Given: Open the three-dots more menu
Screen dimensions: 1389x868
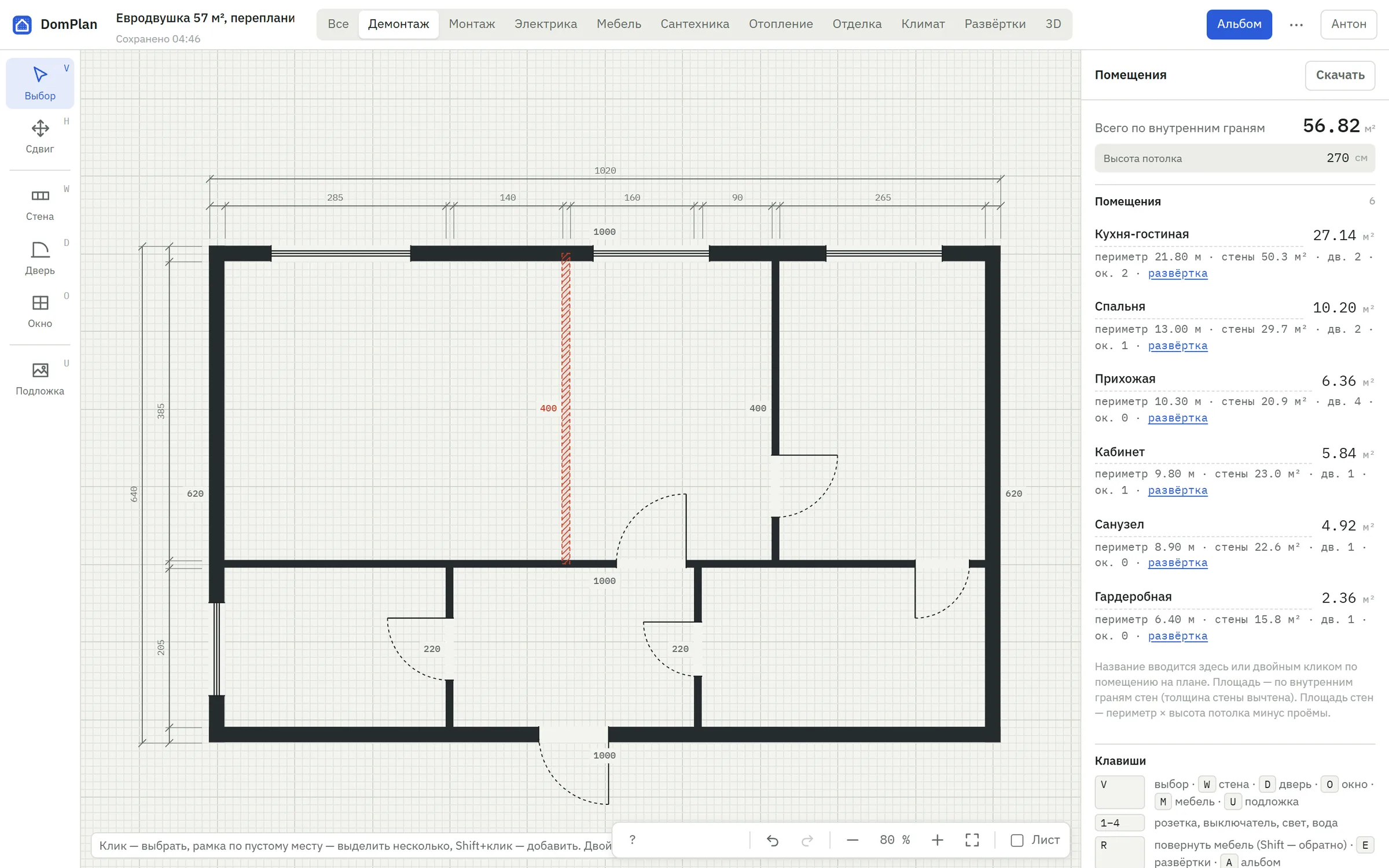Looking at the screenshot, I should [1296, 24].
